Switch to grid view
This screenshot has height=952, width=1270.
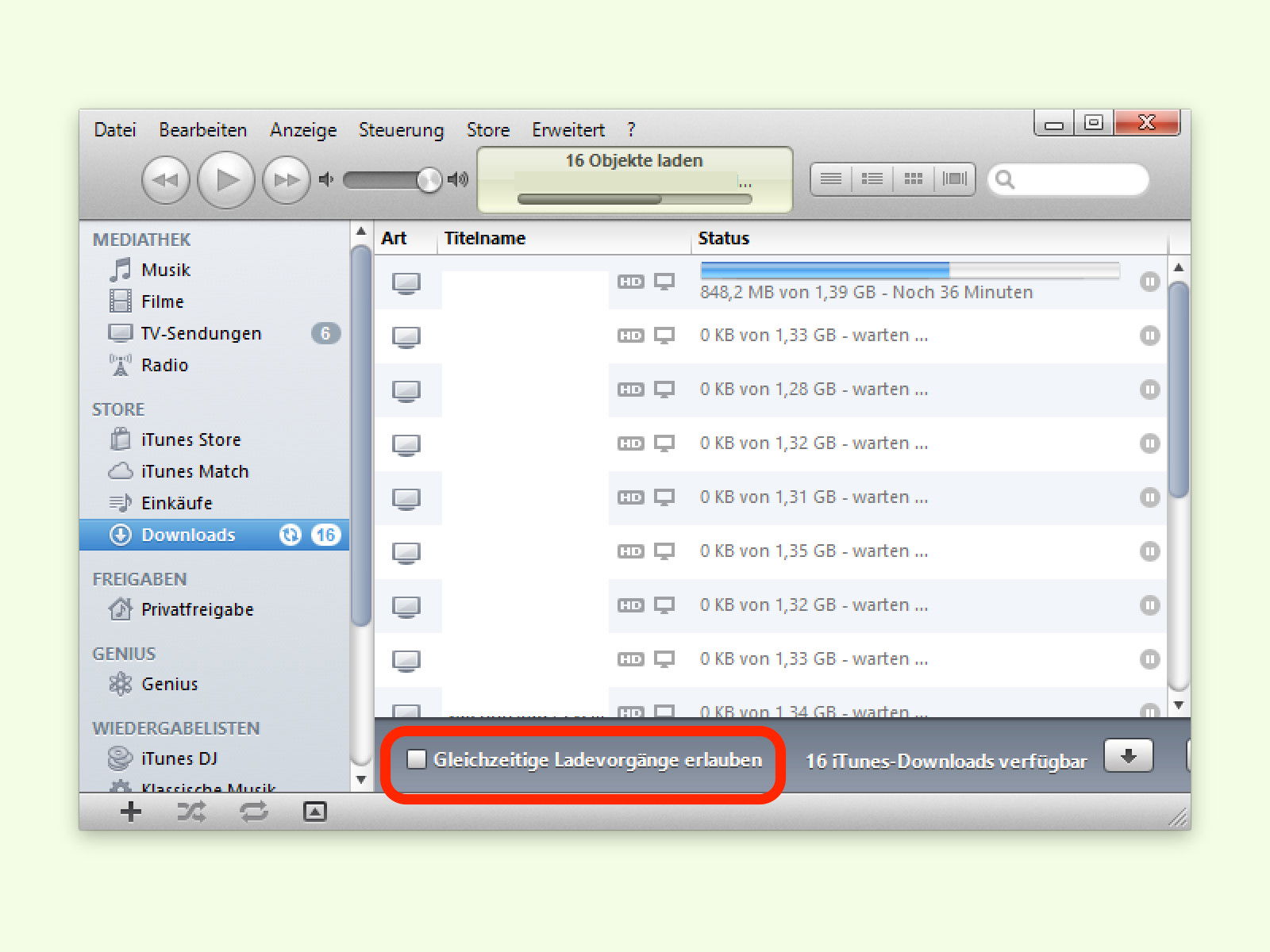point(914,179)
